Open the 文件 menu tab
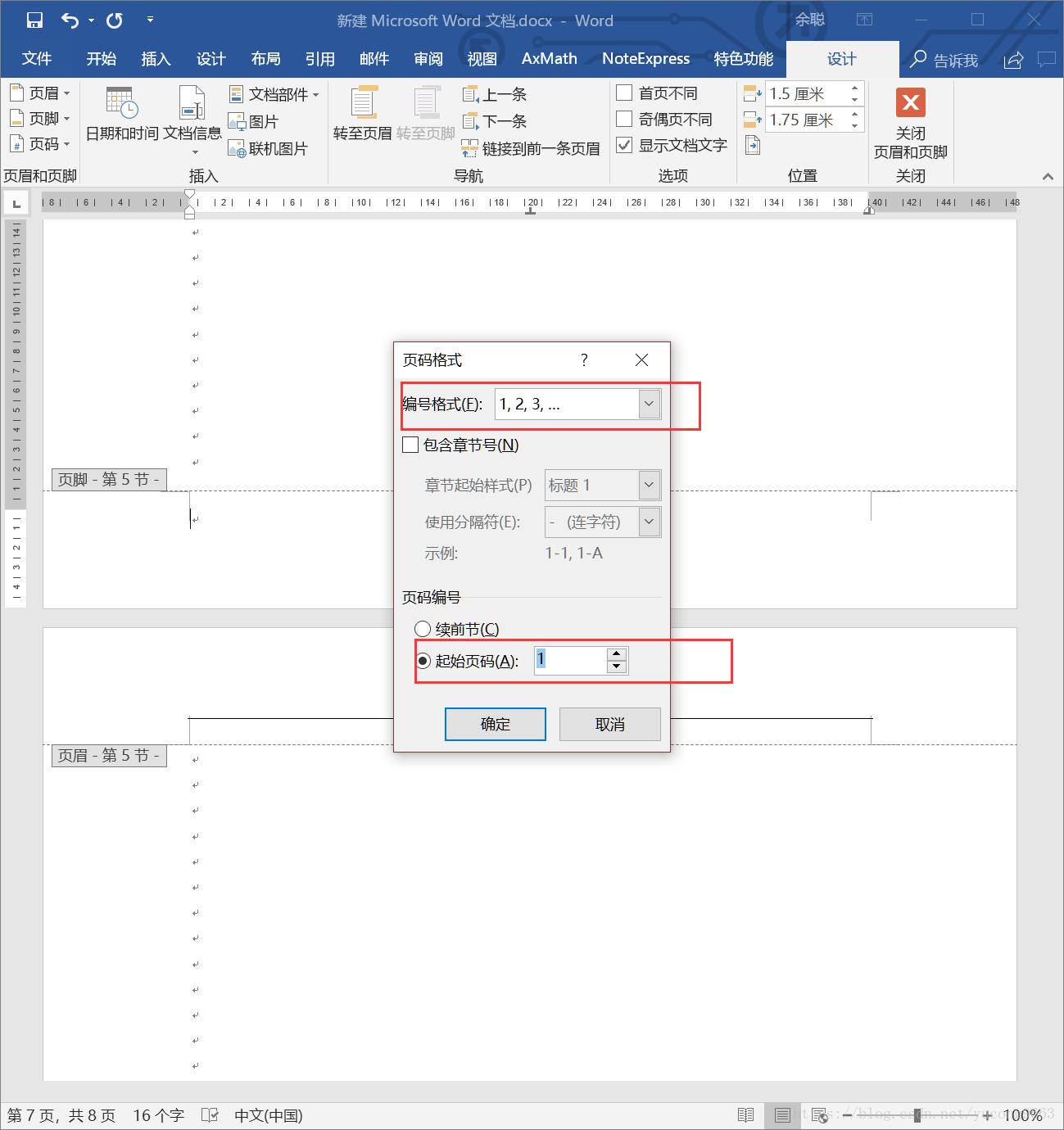Viewport: 1064px width, 1130px height. pyautogui.click(x=36, y=59)
